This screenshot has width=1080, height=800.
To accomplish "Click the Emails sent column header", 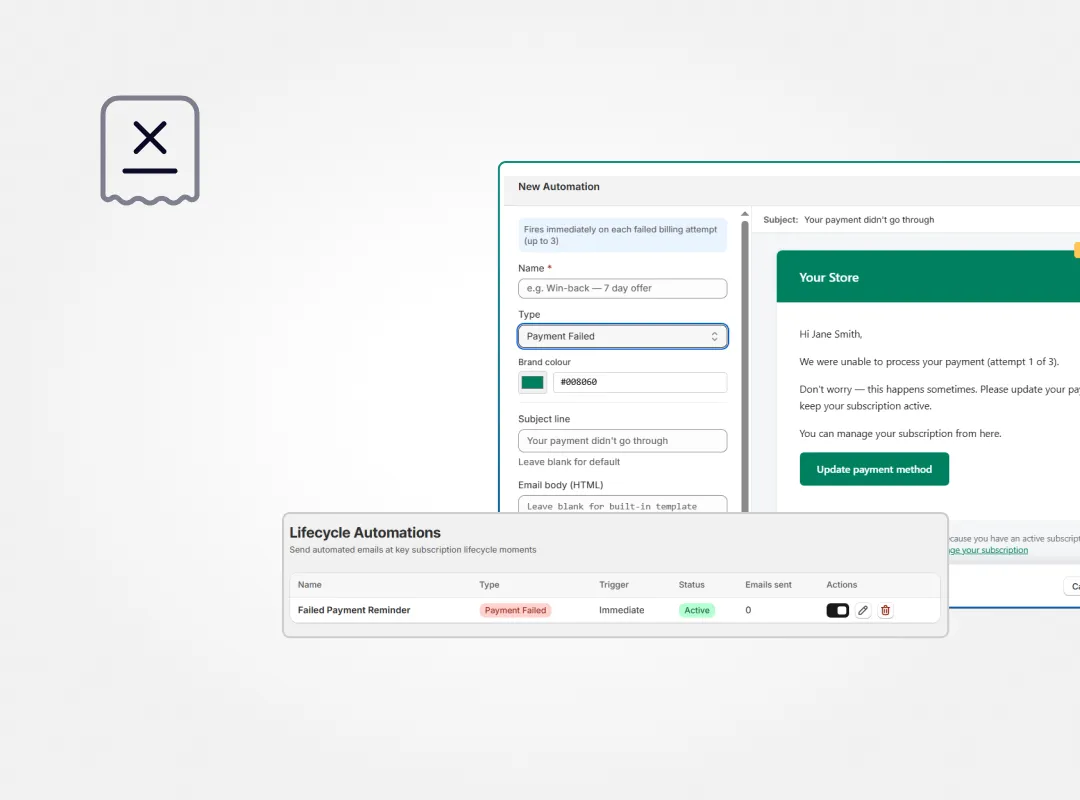I will (x=768, y=585).
